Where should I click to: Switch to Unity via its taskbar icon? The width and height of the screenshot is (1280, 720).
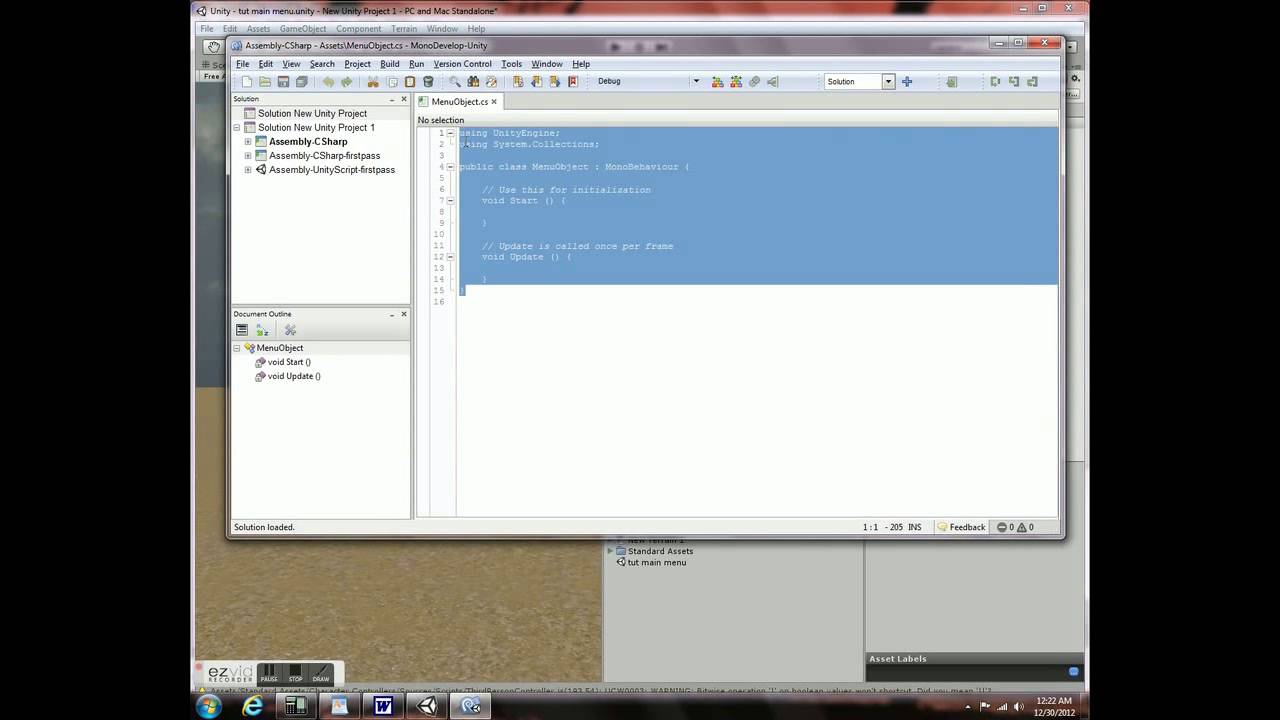[427, 706]
